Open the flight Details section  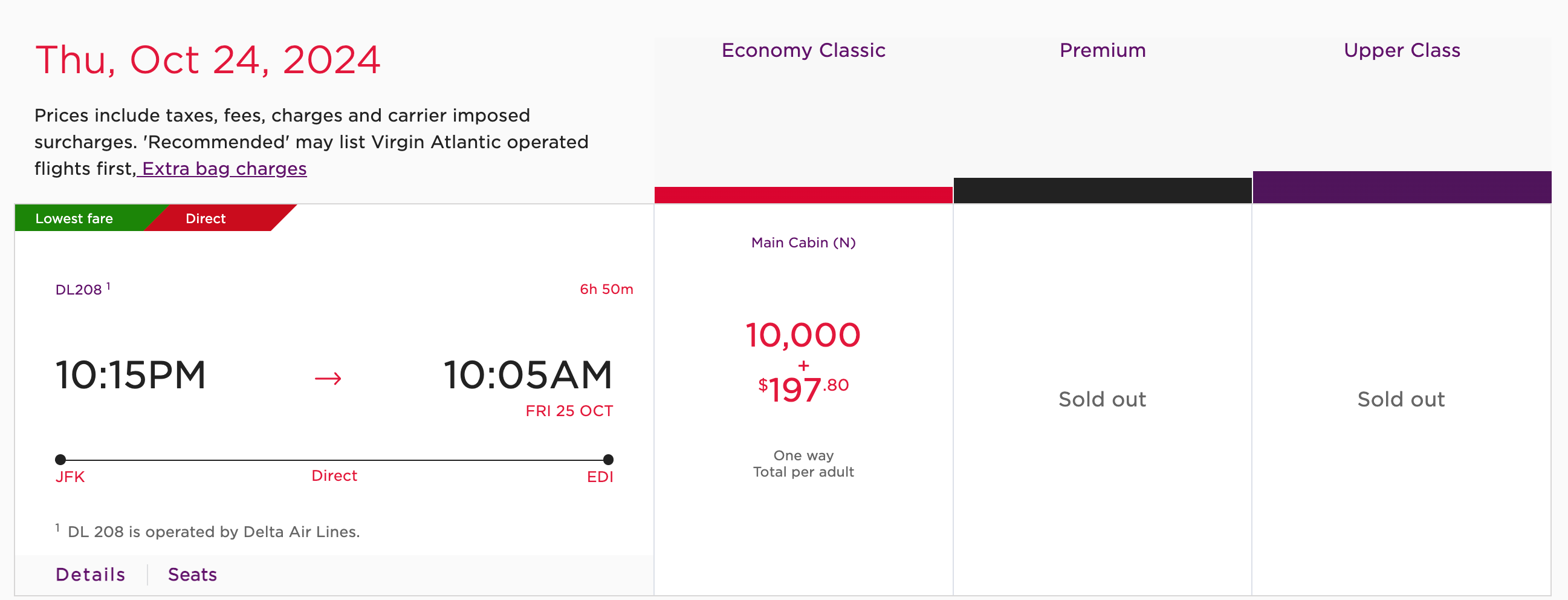pos(90,575)
